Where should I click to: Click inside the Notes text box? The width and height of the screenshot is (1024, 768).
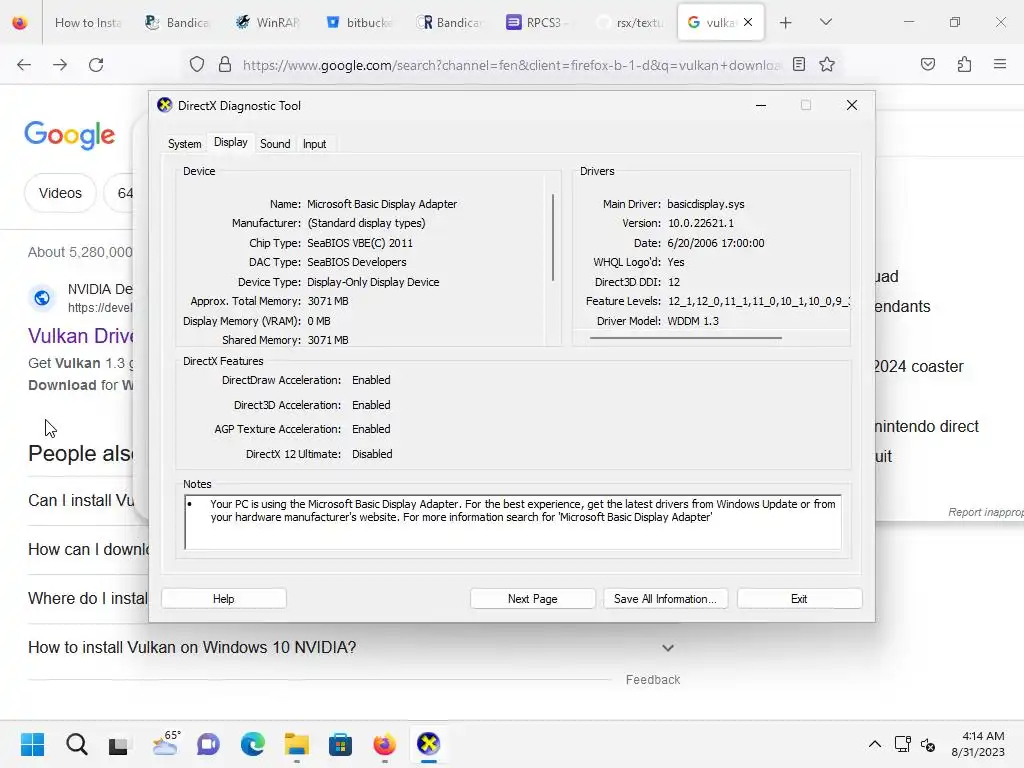click(513, 522)
